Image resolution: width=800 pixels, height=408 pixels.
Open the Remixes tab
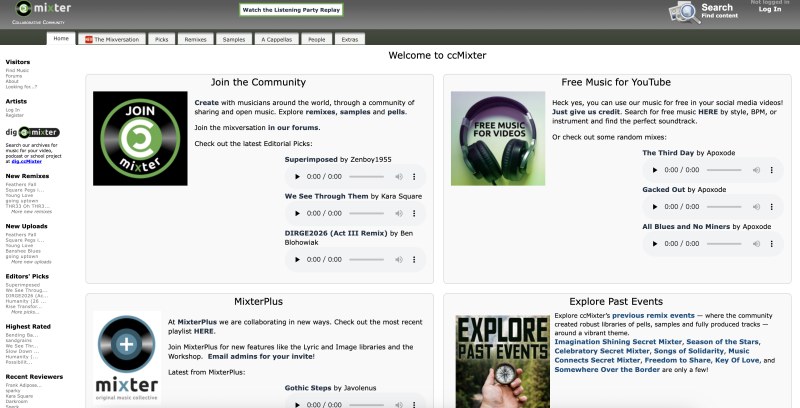point(195,39)
